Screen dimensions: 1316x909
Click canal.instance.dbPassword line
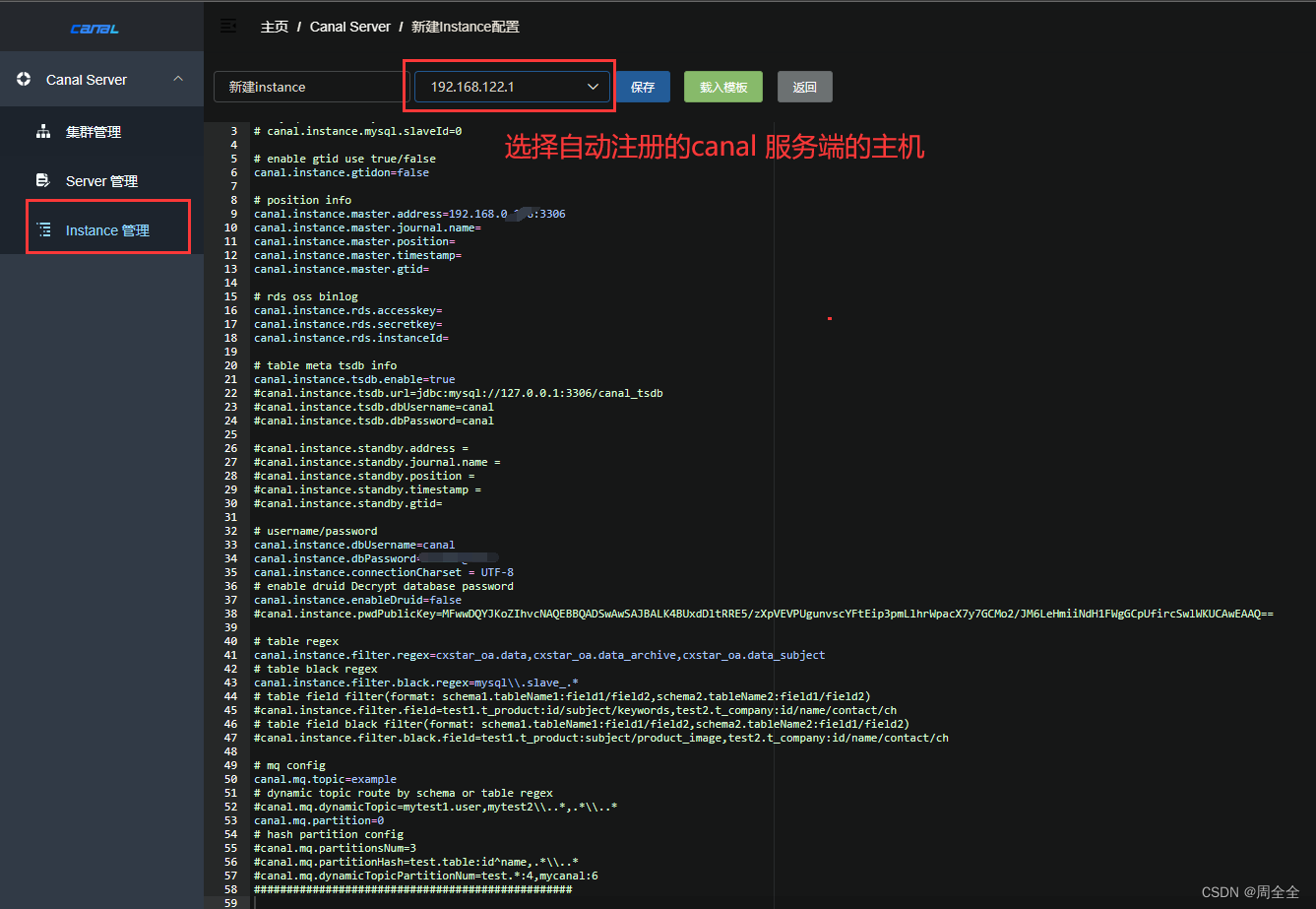click(377, 558)
